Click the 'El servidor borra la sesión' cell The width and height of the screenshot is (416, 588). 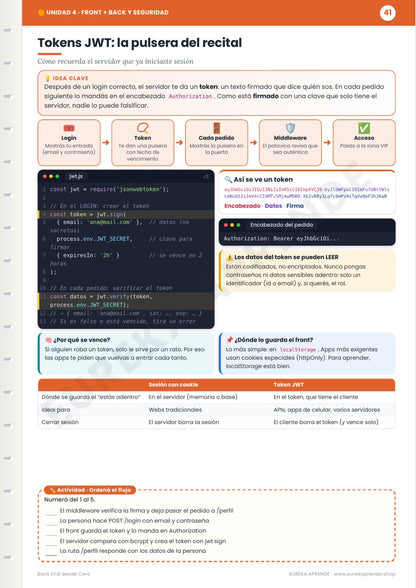[184, 422]
